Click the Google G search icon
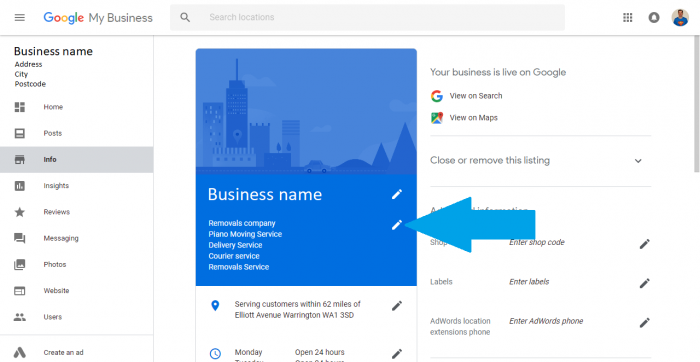Viewport: 700px width, 362px height. click(437, 96)
